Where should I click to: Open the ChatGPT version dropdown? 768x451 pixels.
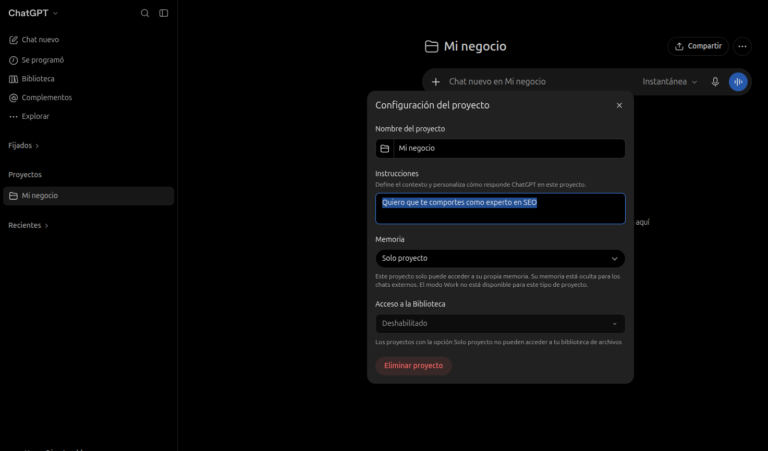pos(33,13)
